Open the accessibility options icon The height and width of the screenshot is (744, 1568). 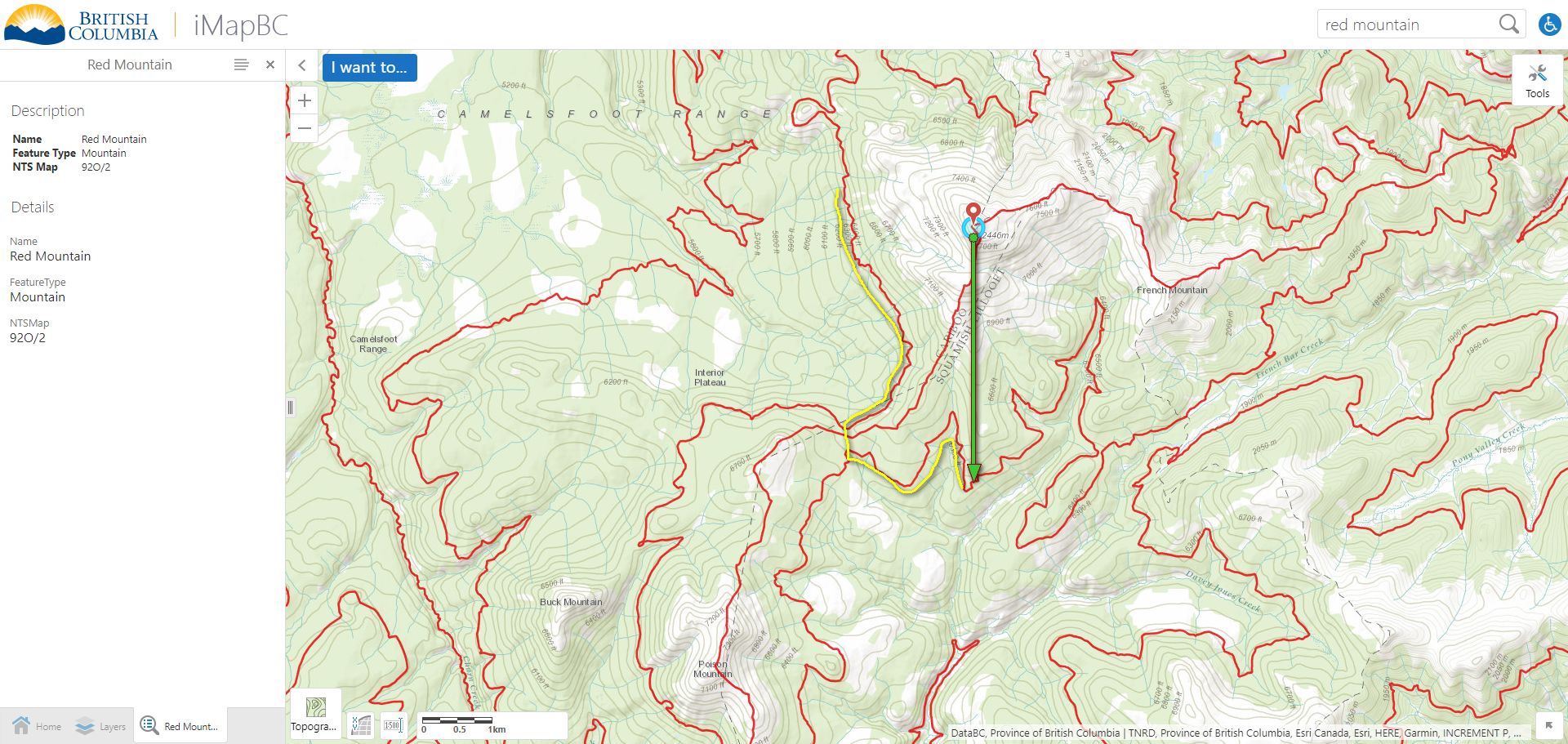pyautogui.click(x=1549, y=25)
